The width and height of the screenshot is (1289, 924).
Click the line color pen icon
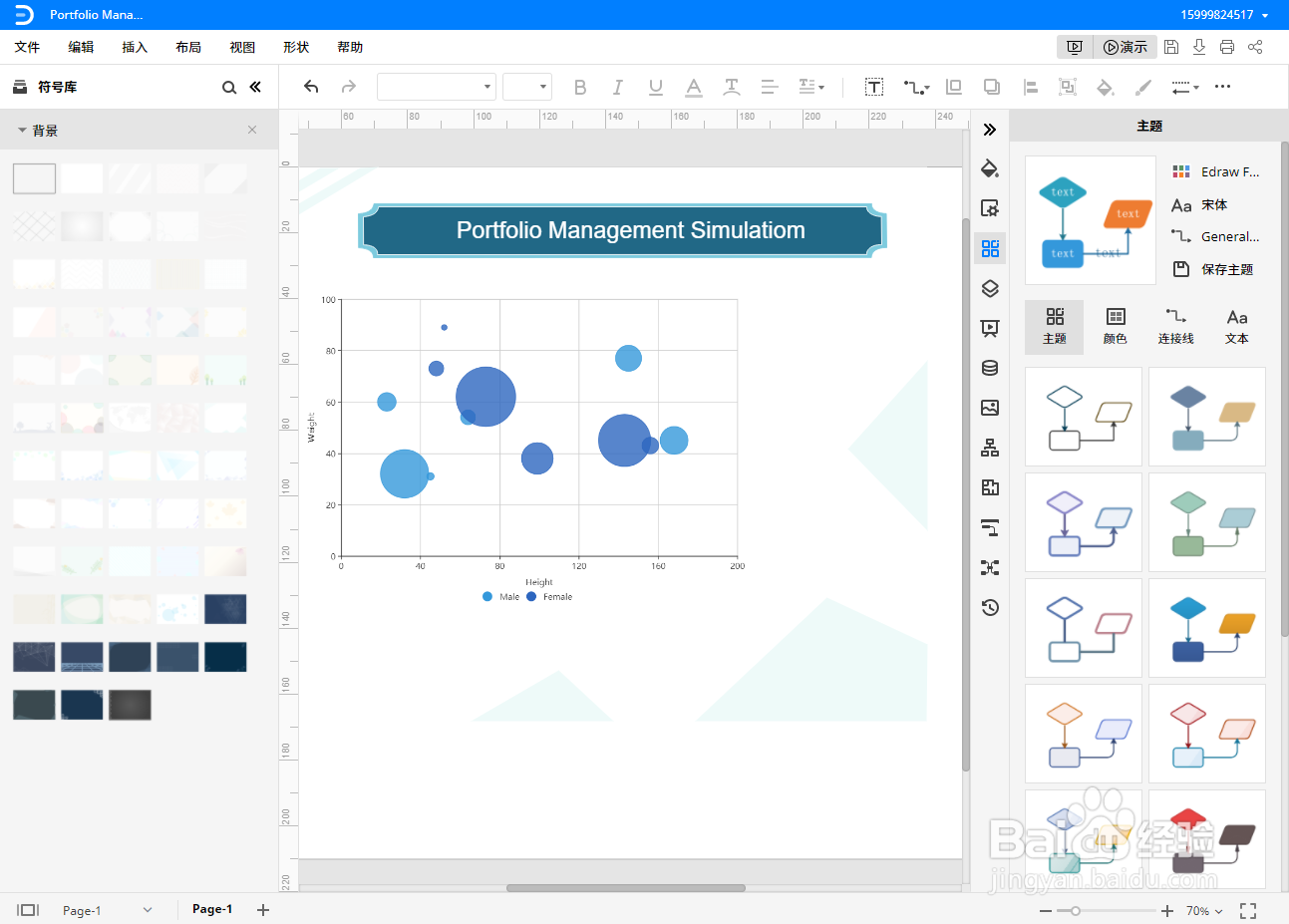[x=1143, y=87]
